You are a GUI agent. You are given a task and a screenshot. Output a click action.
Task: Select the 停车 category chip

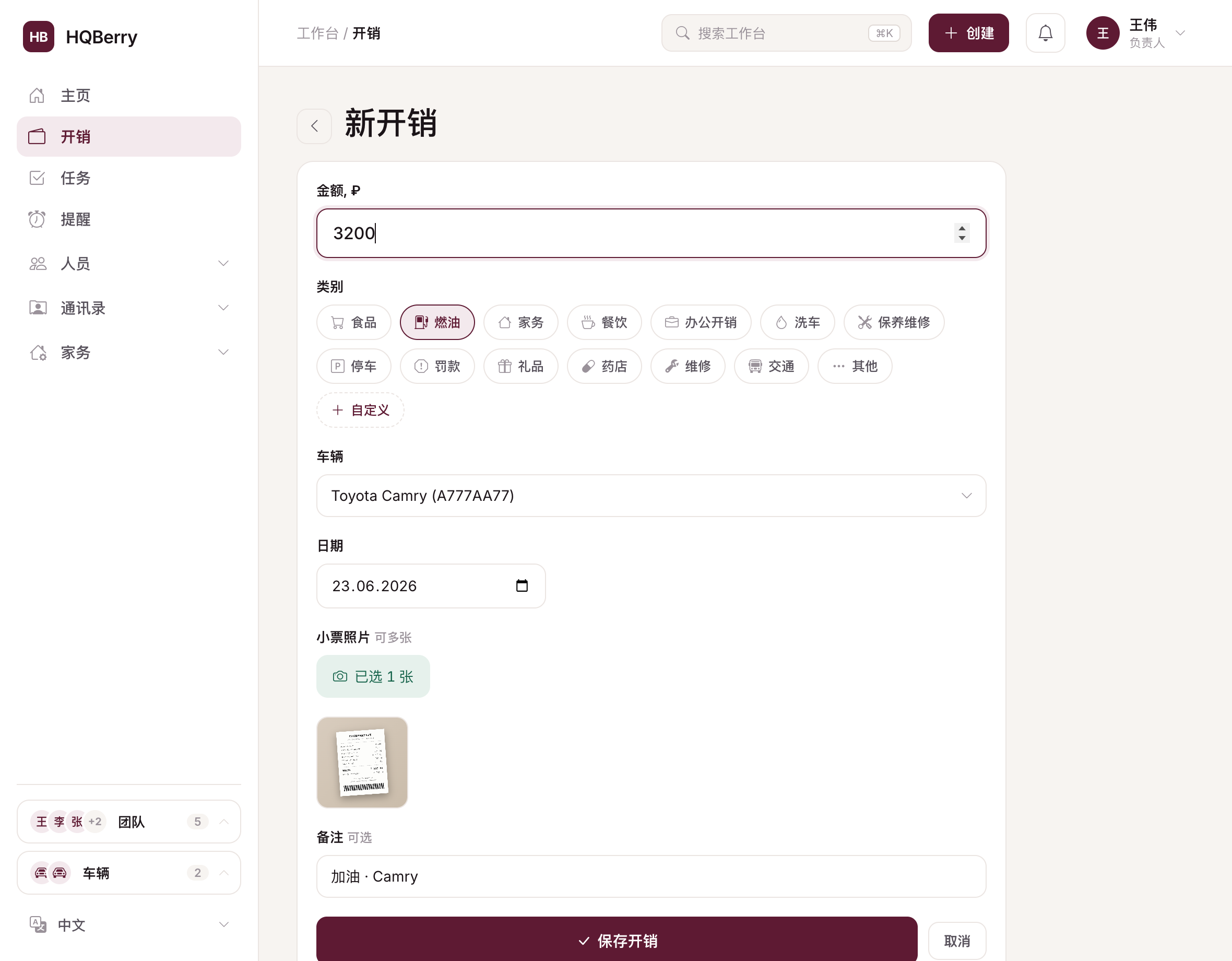pos(354,366)
